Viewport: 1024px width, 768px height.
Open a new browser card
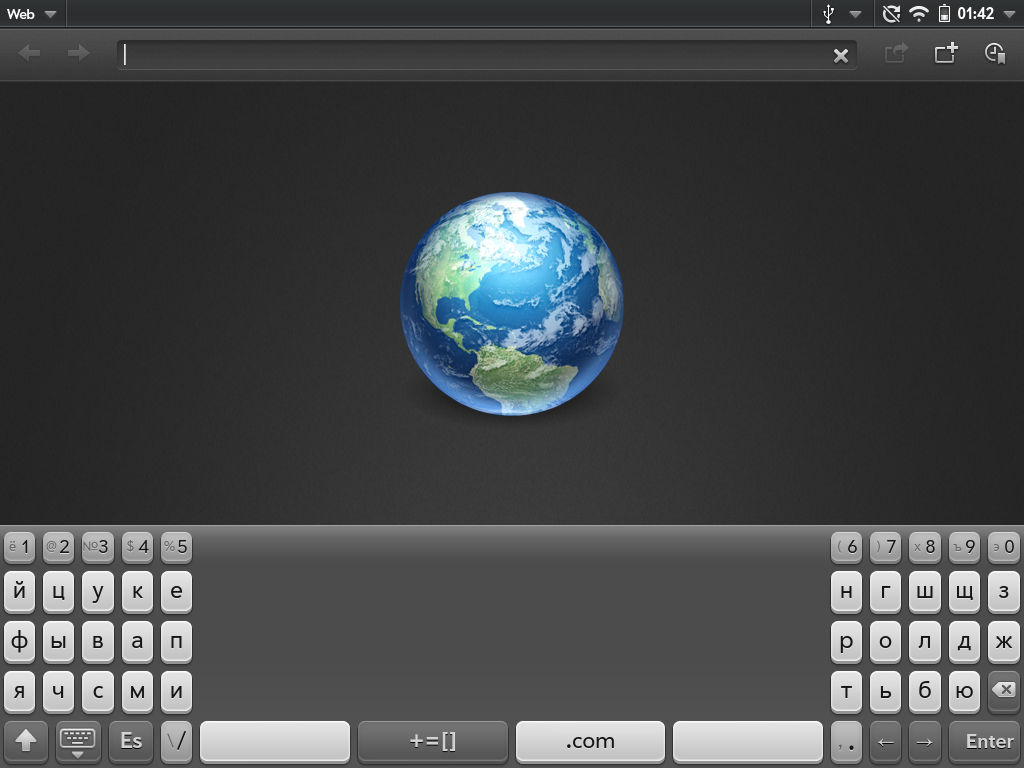[x=945, y=54]
